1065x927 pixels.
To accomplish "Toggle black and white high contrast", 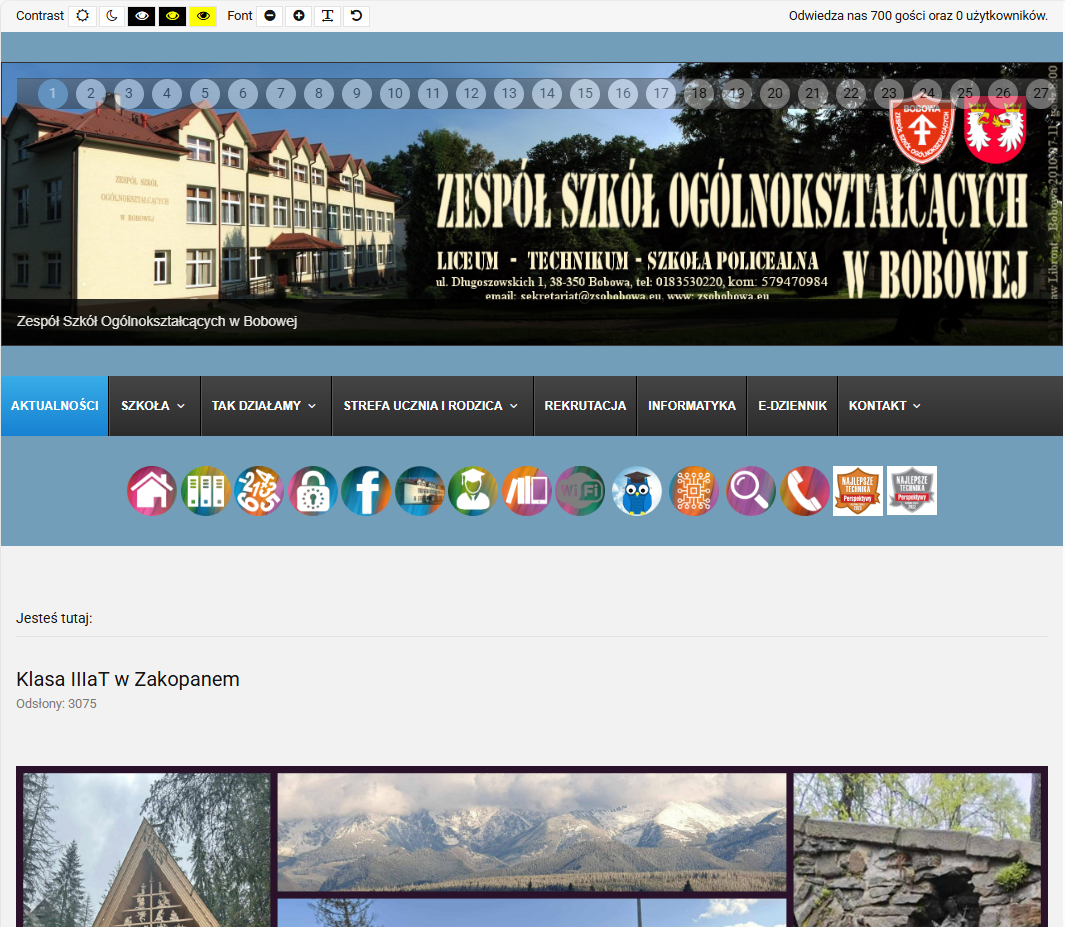I will [x=142, y=16].
